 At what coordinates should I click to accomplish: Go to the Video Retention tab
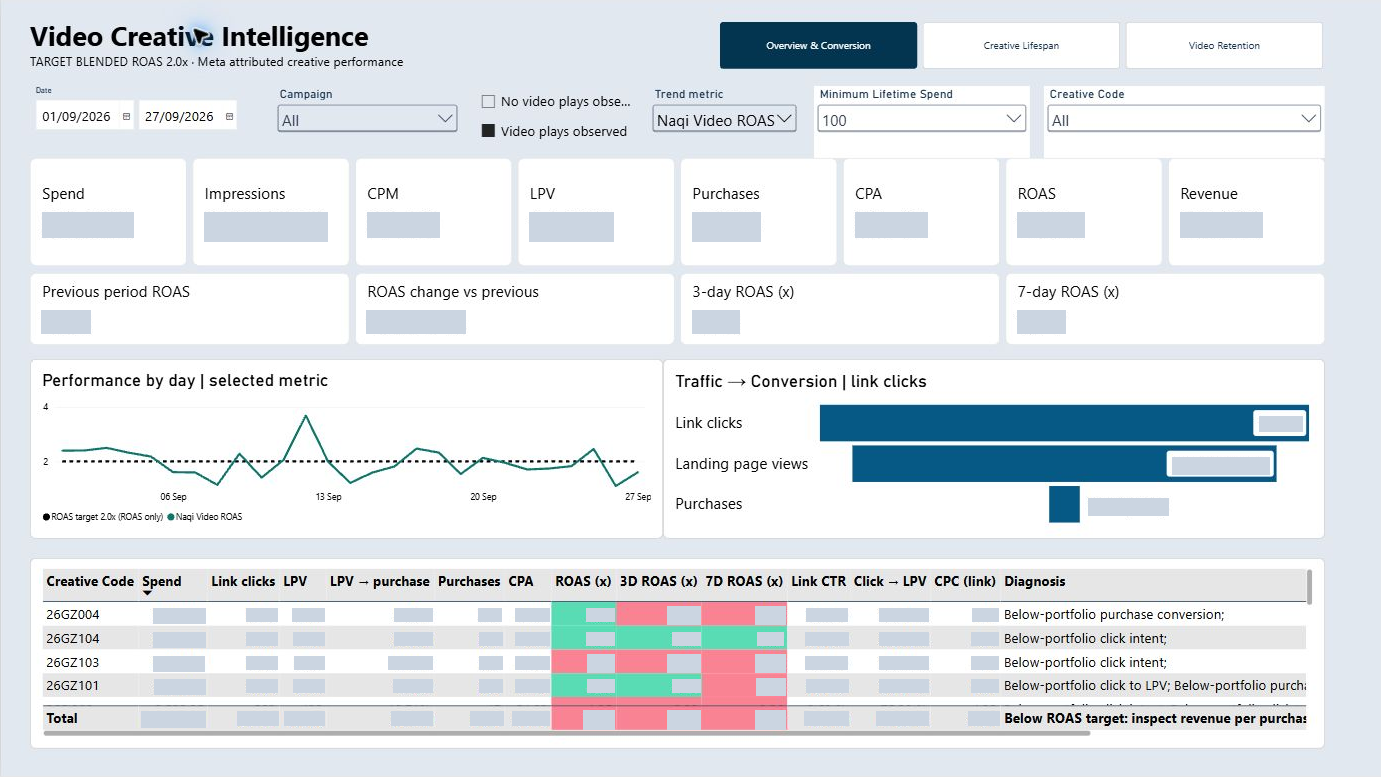tap(1224, 45)
